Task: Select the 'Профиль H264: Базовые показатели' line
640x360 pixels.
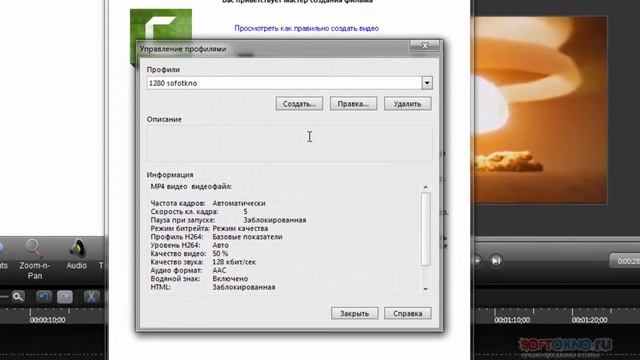Action: (216, 237)
